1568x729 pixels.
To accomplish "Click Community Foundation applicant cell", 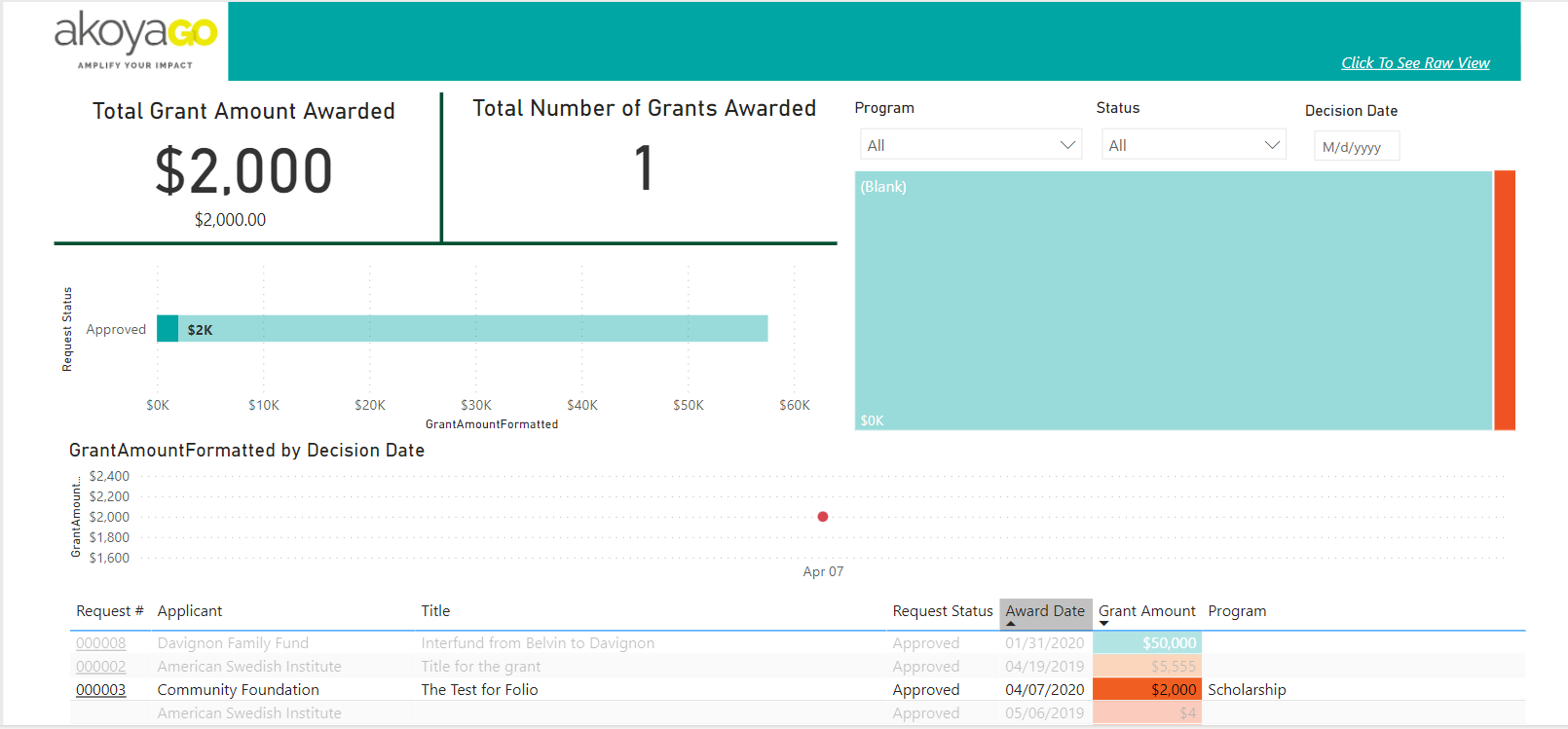I will pos(239,690).
